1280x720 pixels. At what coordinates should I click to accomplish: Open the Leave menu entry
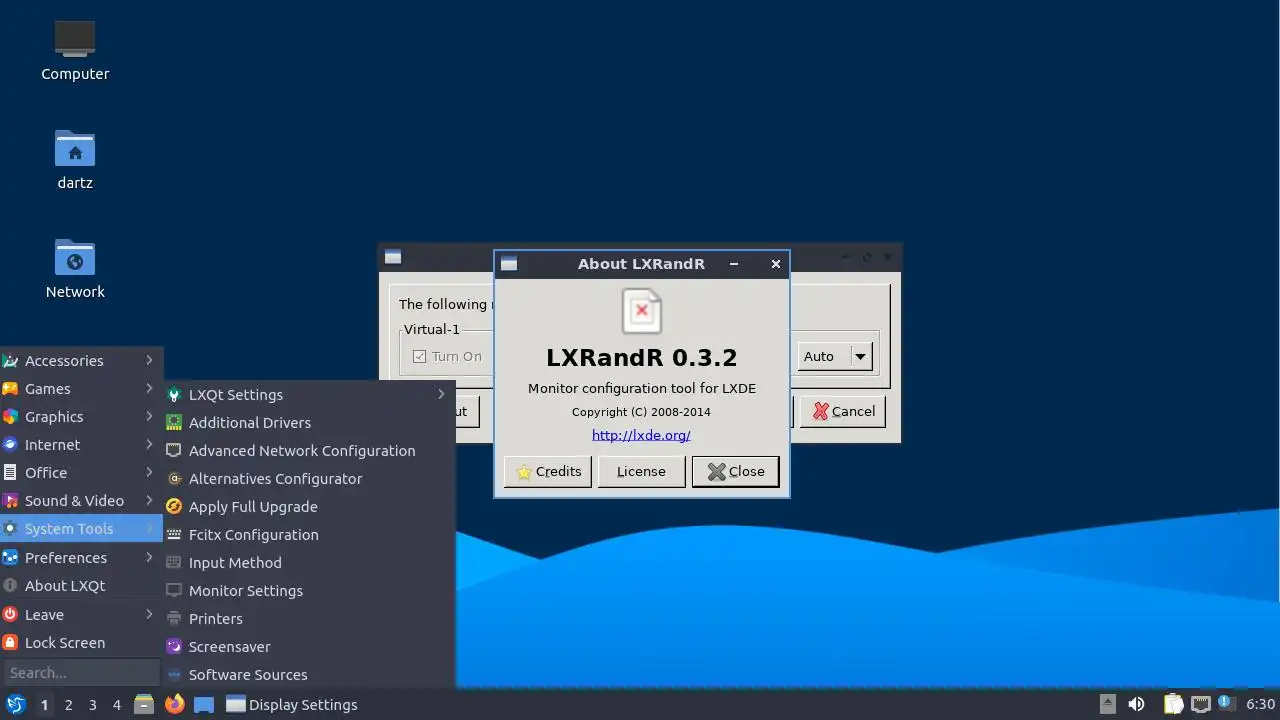pos(81,615)
